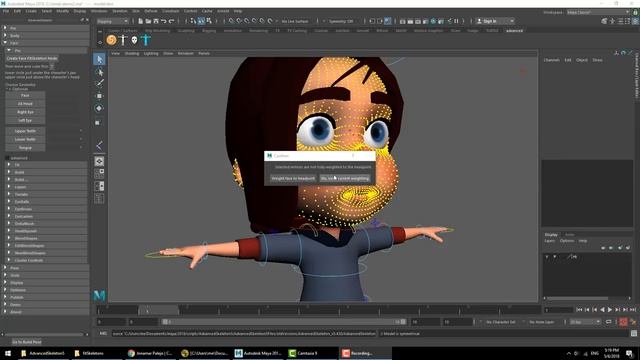Click the Redo arrow icon
This screenshot has height=360, width=640.
pyautogui.click(x=171, y=21)
